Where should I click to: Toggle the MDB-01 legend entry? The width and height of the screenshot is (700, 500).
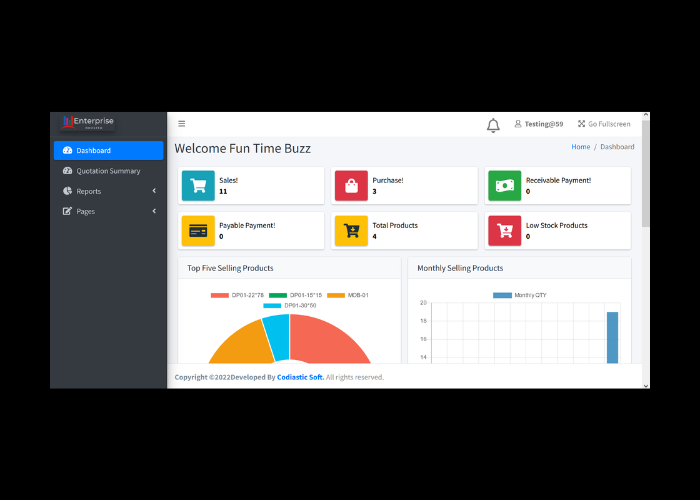click(350, 295)
